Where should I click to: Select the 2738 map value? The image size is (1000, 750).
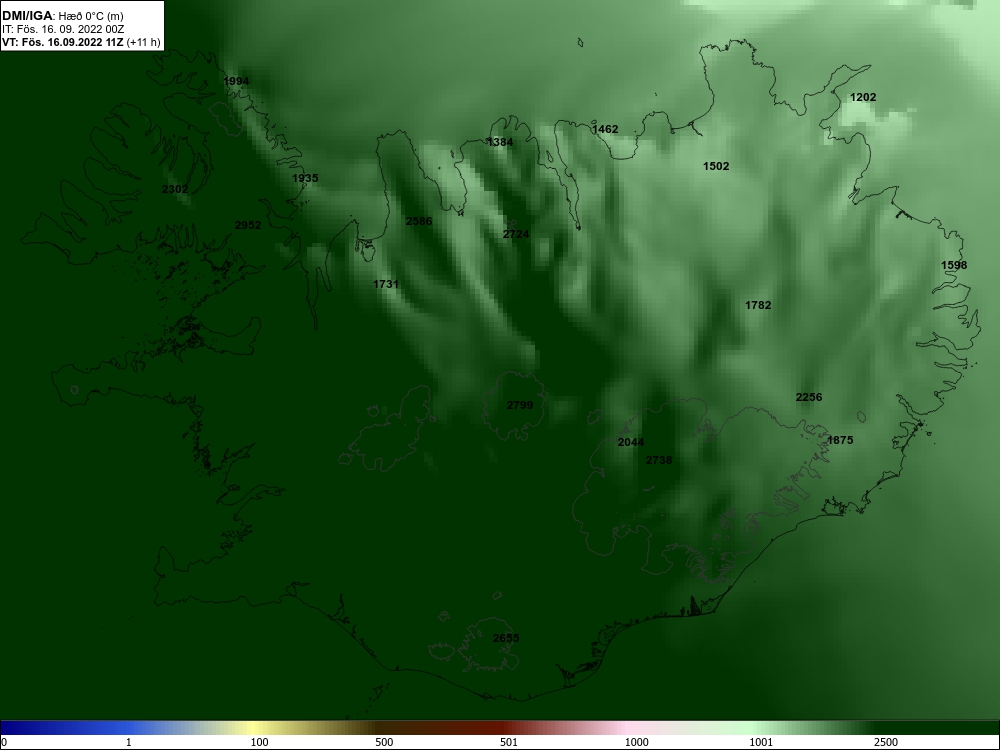(x=659, y=460)
